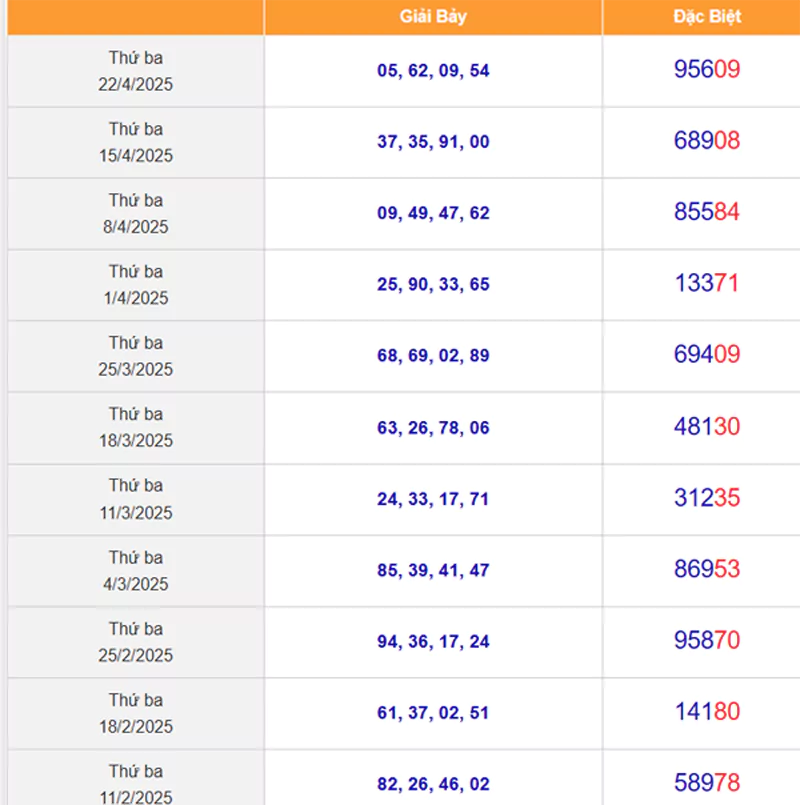This screenshot has width=800, height=805.
Task: Select the 15/4/2025 date cell
Action: pyautogui.click(x=136, y=142)
